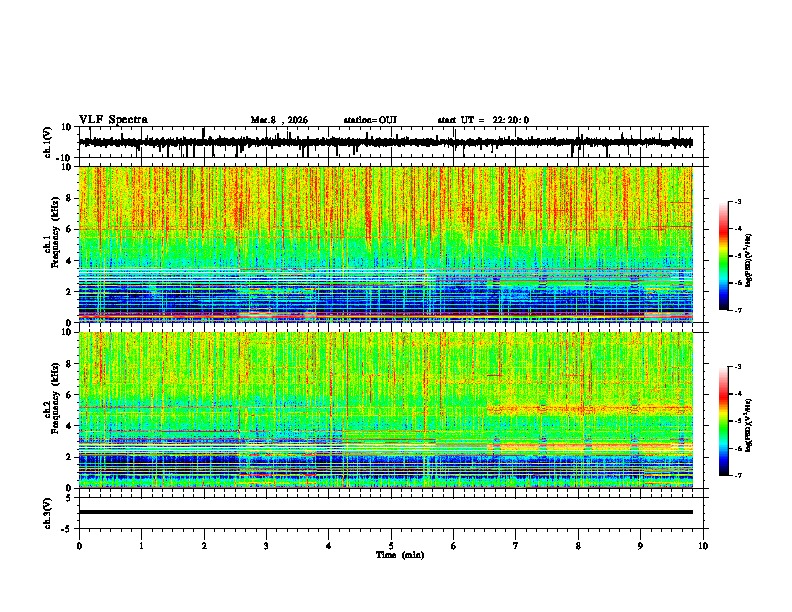Viewport: 792px width, 612px height.
Task: Click the '4' tick on ch.1 frequency axis
Action: click(x=69, y=261)
